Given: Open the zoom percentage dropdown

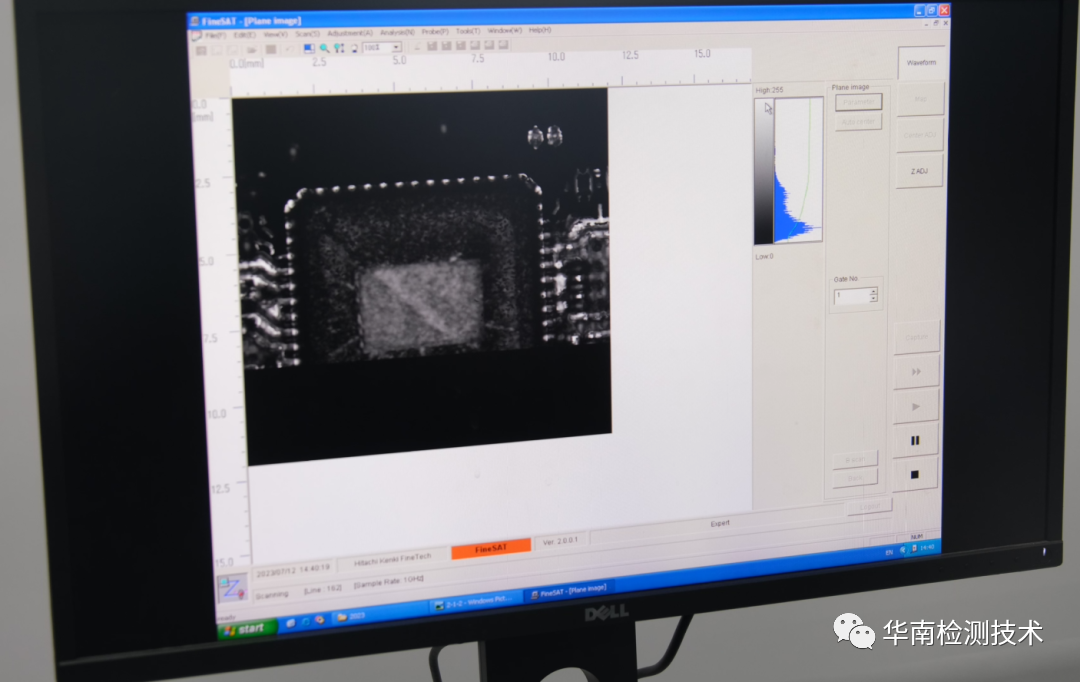Looking at the screenshot, I should [396, 47].
